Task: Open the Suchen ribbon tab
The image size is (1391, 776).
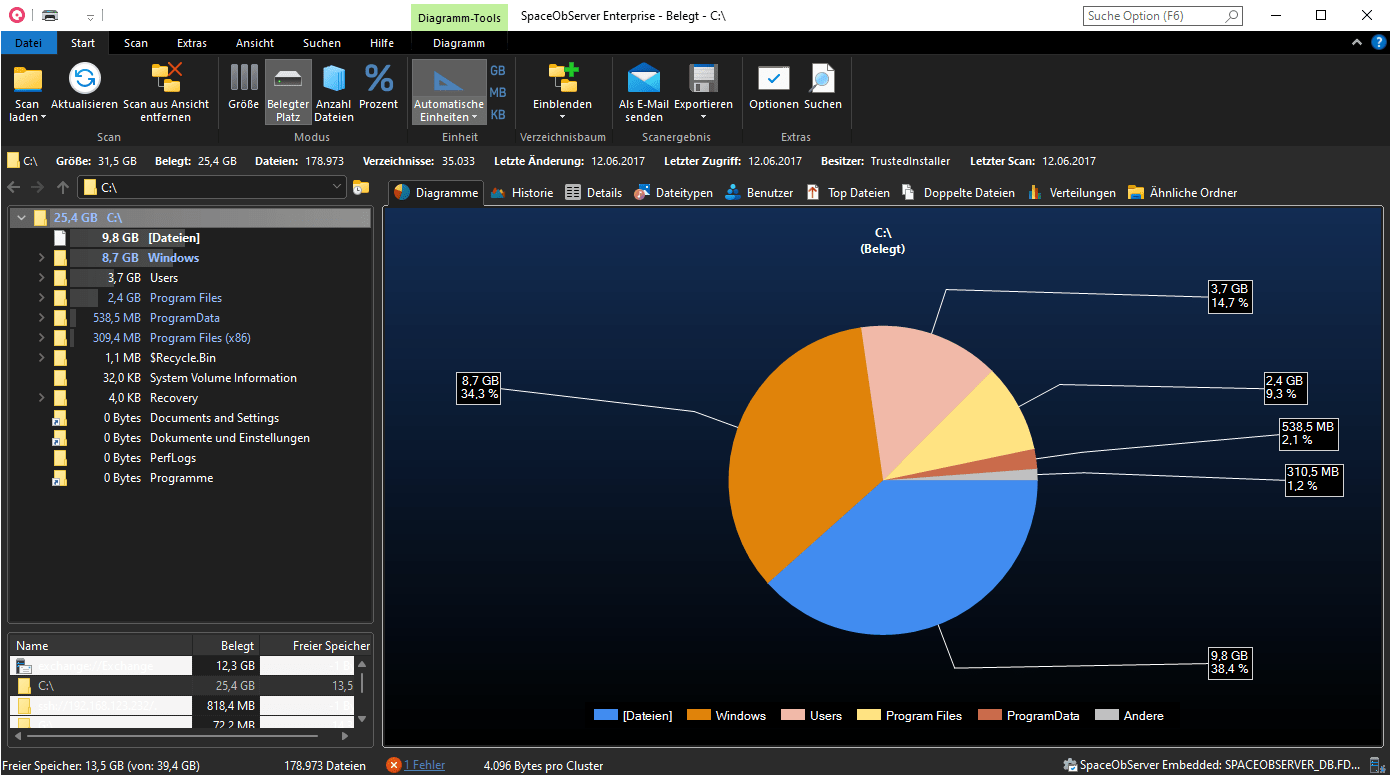Action: [x=322, y=43]
